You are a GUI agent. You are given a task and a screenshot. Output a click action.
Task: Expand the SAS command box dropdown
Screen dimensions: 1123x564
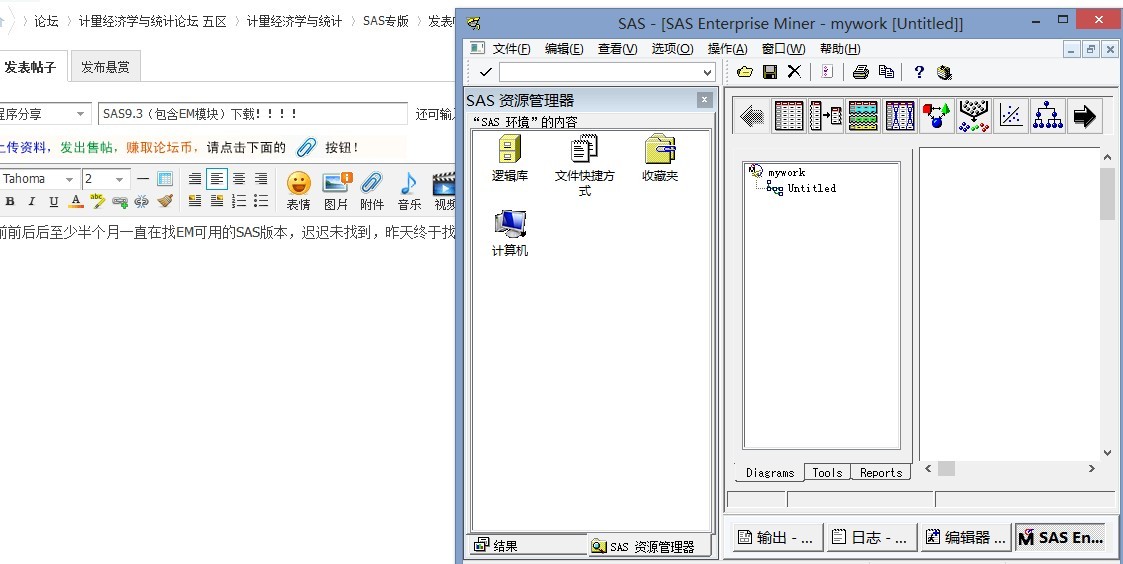pyautogui.click(x=708, y=72)
